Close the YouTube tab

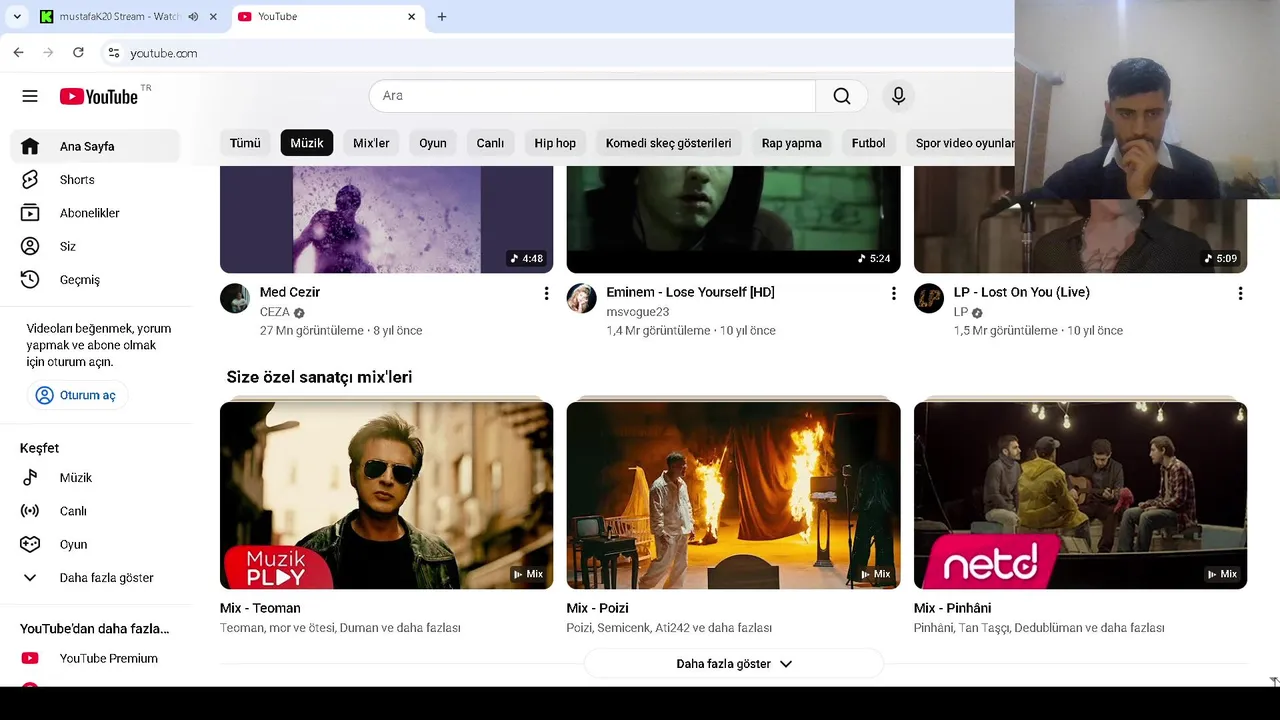(411, 17)
